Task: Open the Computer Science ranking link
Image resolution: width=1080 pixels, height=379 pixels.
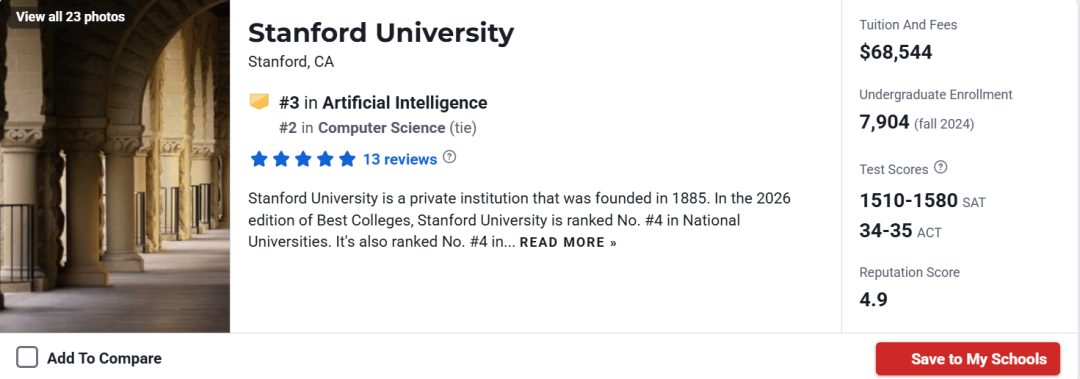Action: pos(382,127)
